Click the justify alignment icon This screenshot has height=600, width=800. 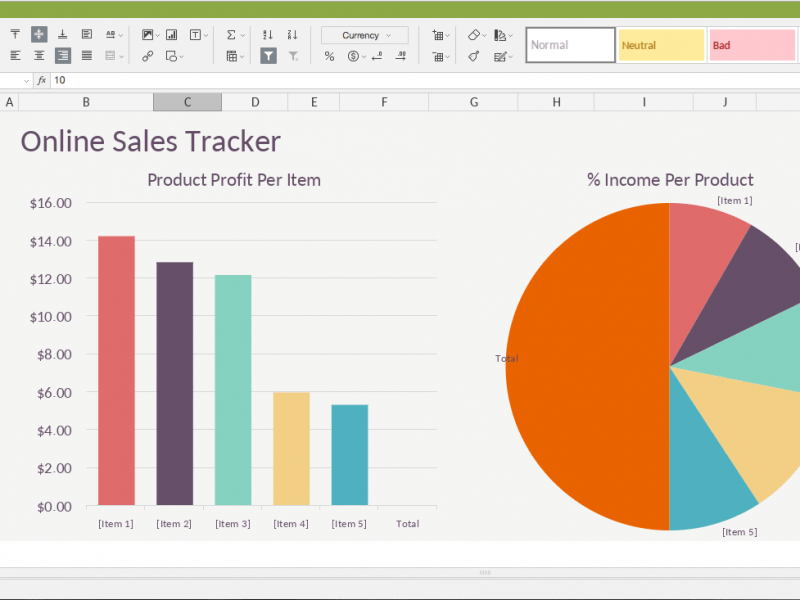(x=87, y=56)
